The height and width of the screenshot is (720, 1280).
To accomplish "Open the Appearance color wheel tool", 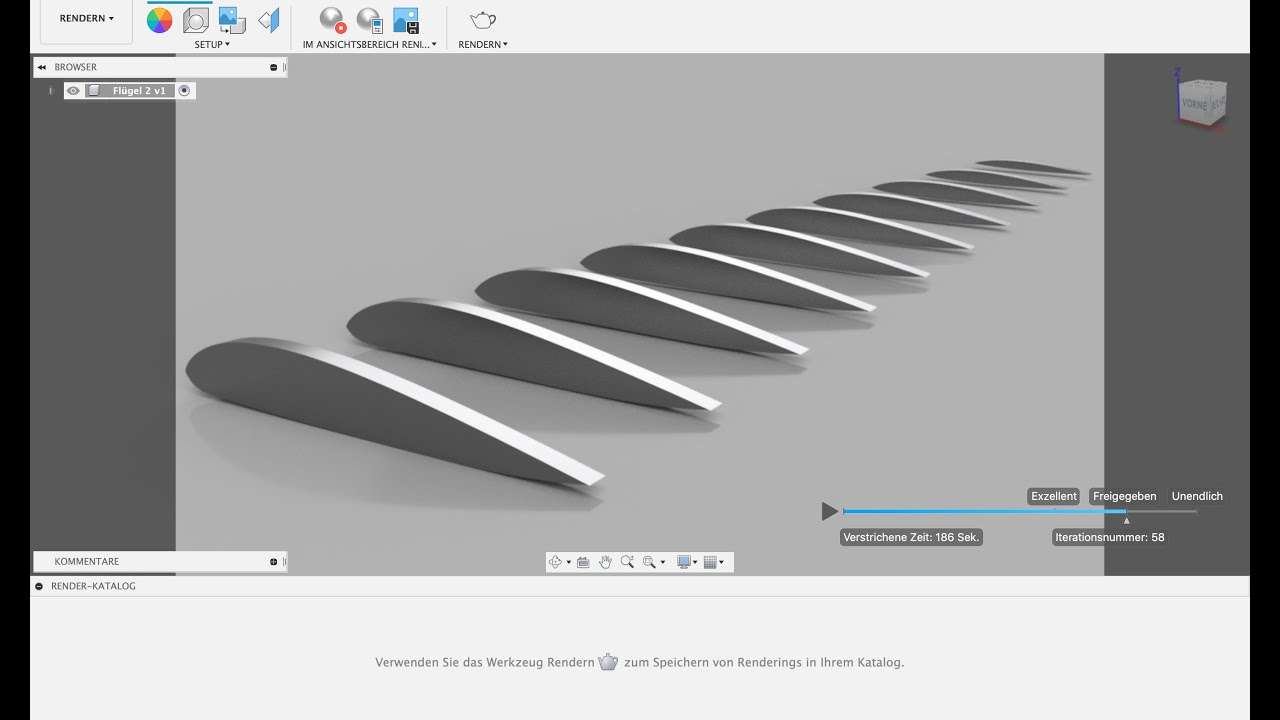I will click(160, 19).
